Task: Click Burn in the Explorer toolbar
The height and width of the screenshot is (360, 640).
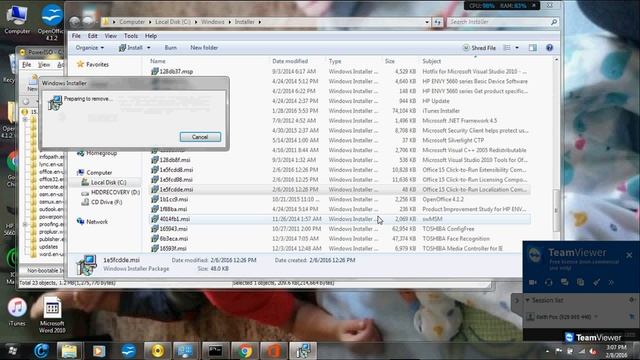Action: click(x=171, y=48)
